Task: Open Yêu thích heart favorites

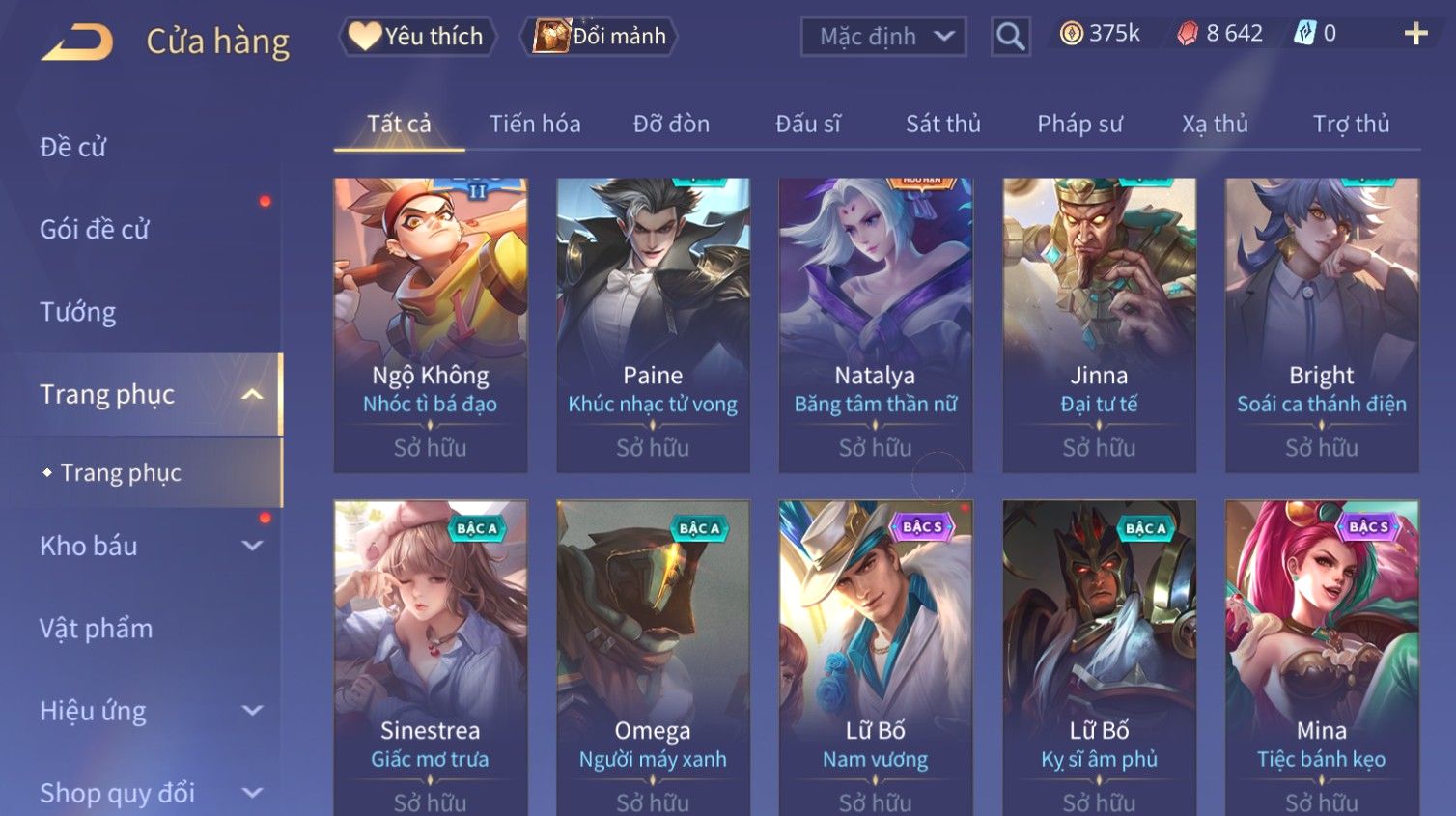Action: [417, 37]
